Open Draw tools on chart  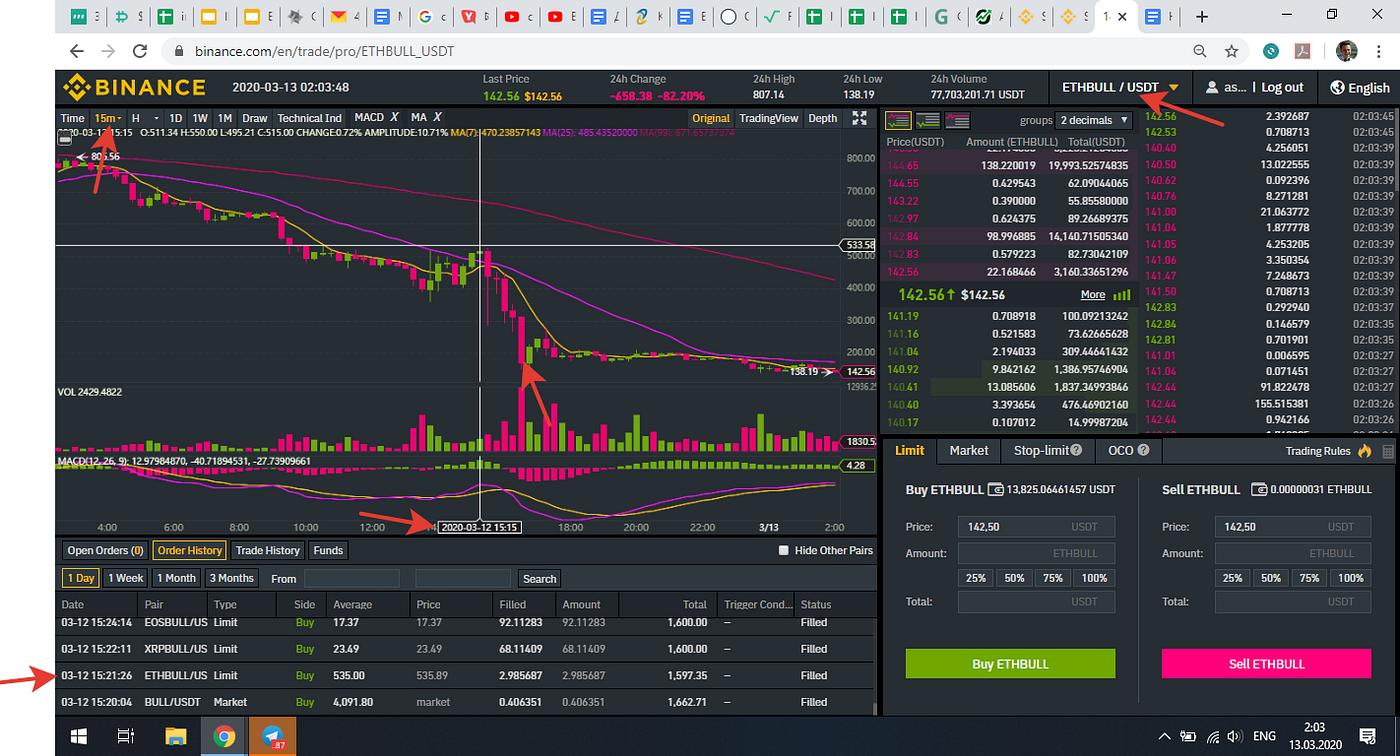pos(255,118)
